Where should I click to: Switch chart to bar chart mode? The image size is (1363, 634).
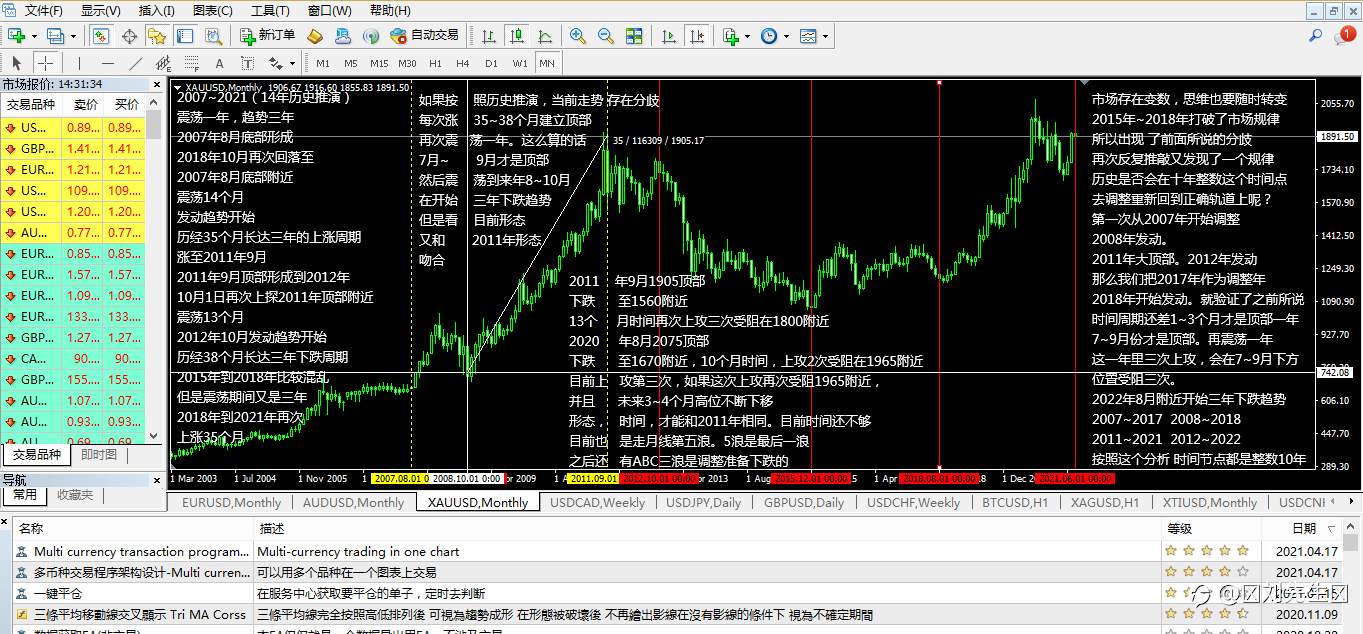click(x=489, y=35)
